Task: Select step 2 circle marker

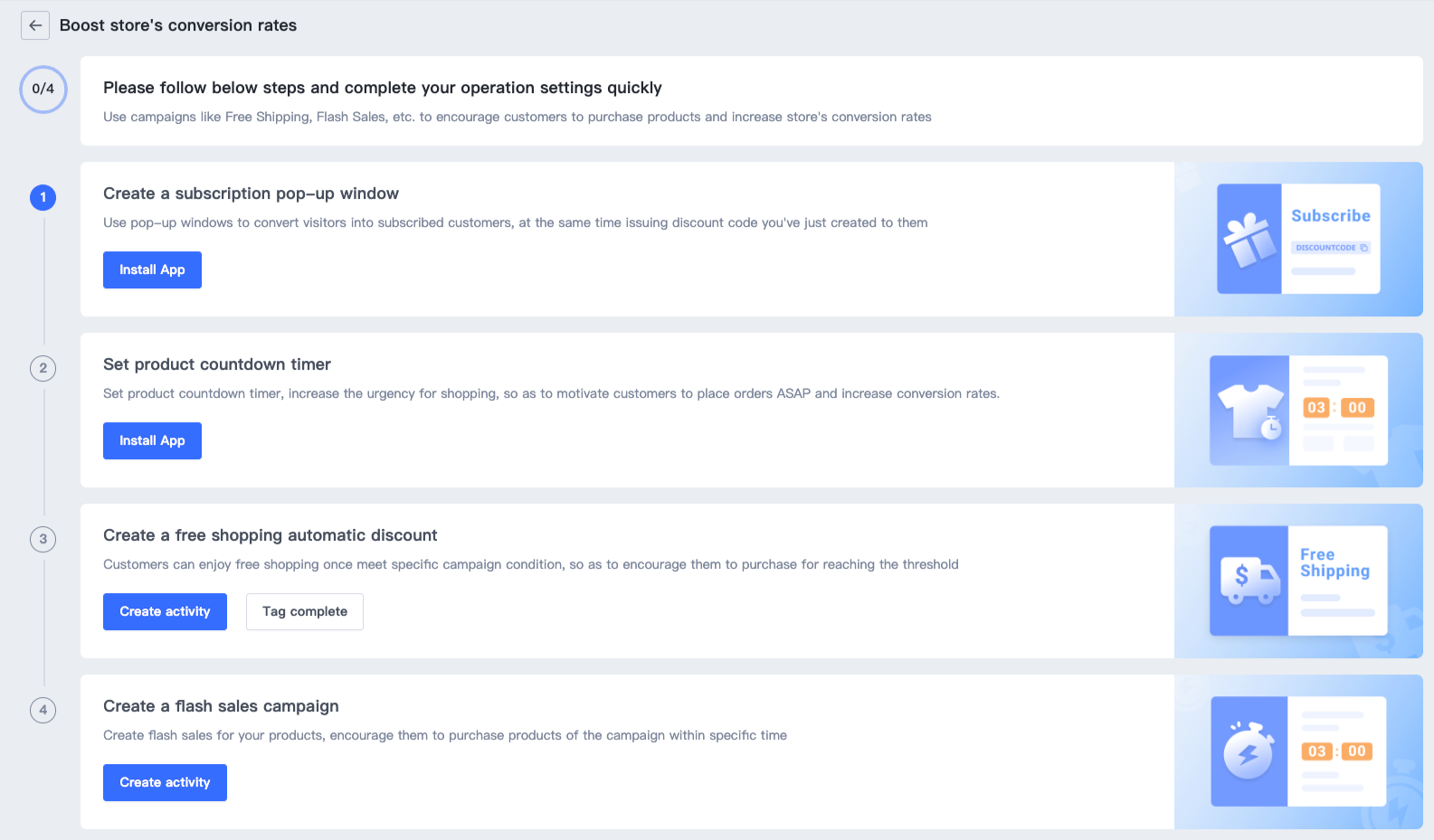Action: tap(43, 368)
